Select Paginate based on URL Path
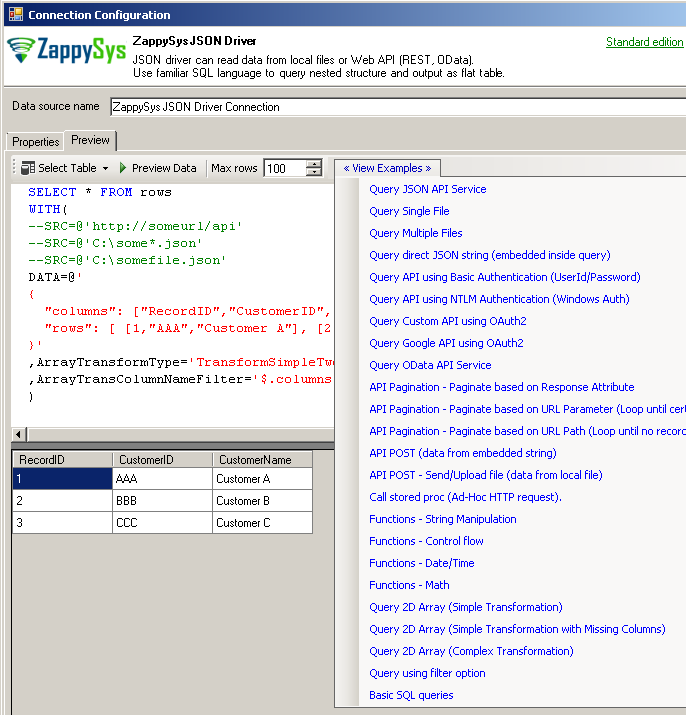 pyautogui.click(x=527, y=431)
